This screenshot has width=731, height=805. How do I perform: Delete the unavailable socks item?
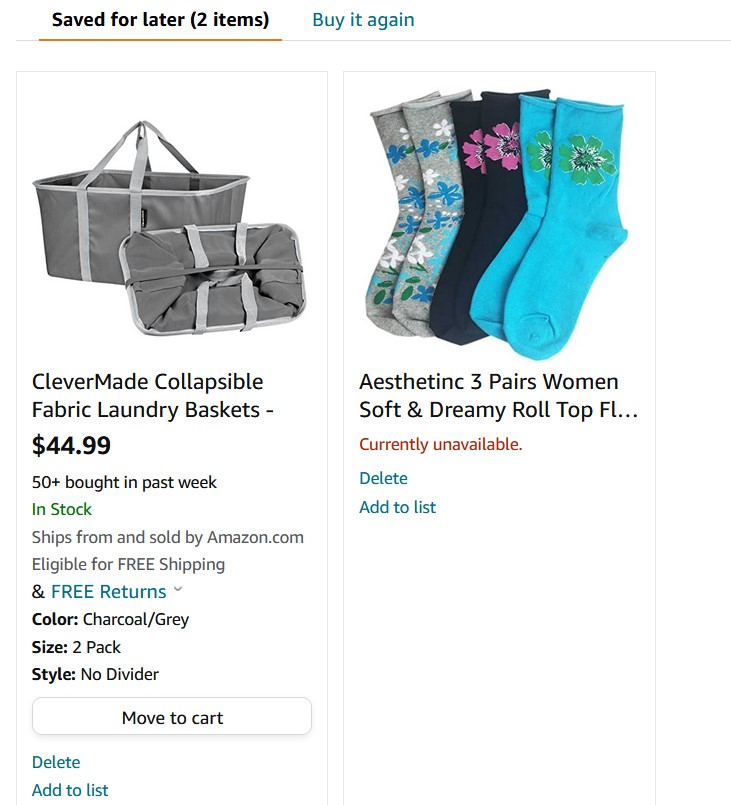pyautogui.click(x=383, y=478)
